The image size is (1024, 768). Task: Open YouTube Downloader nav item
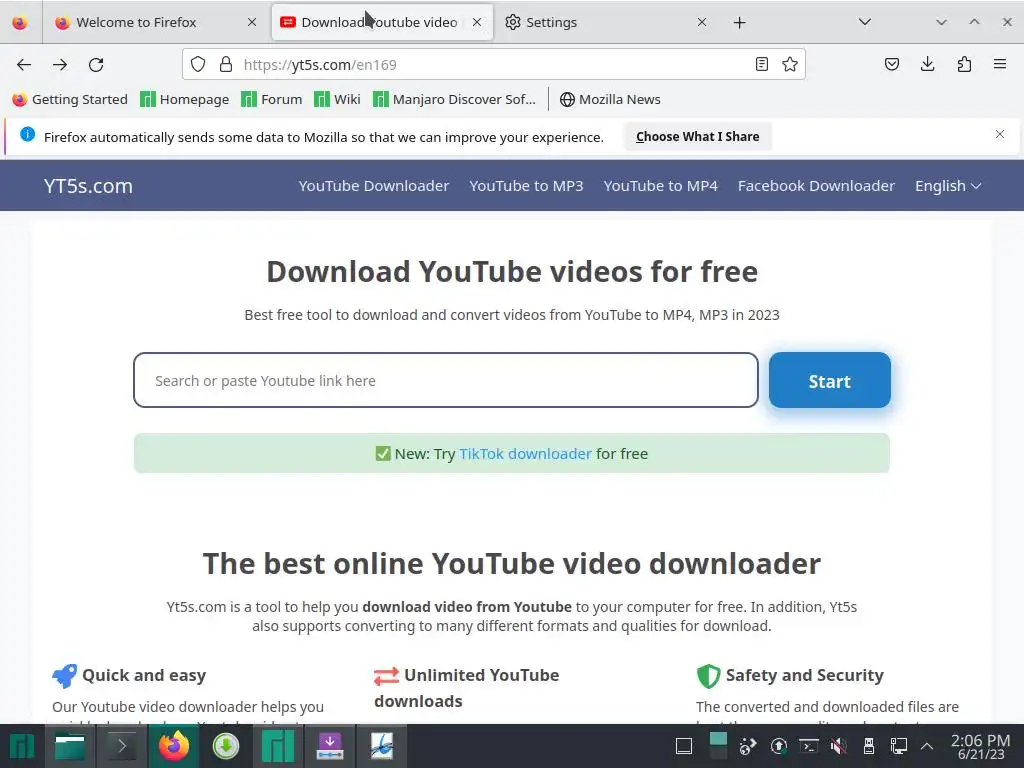coord(374,186)
